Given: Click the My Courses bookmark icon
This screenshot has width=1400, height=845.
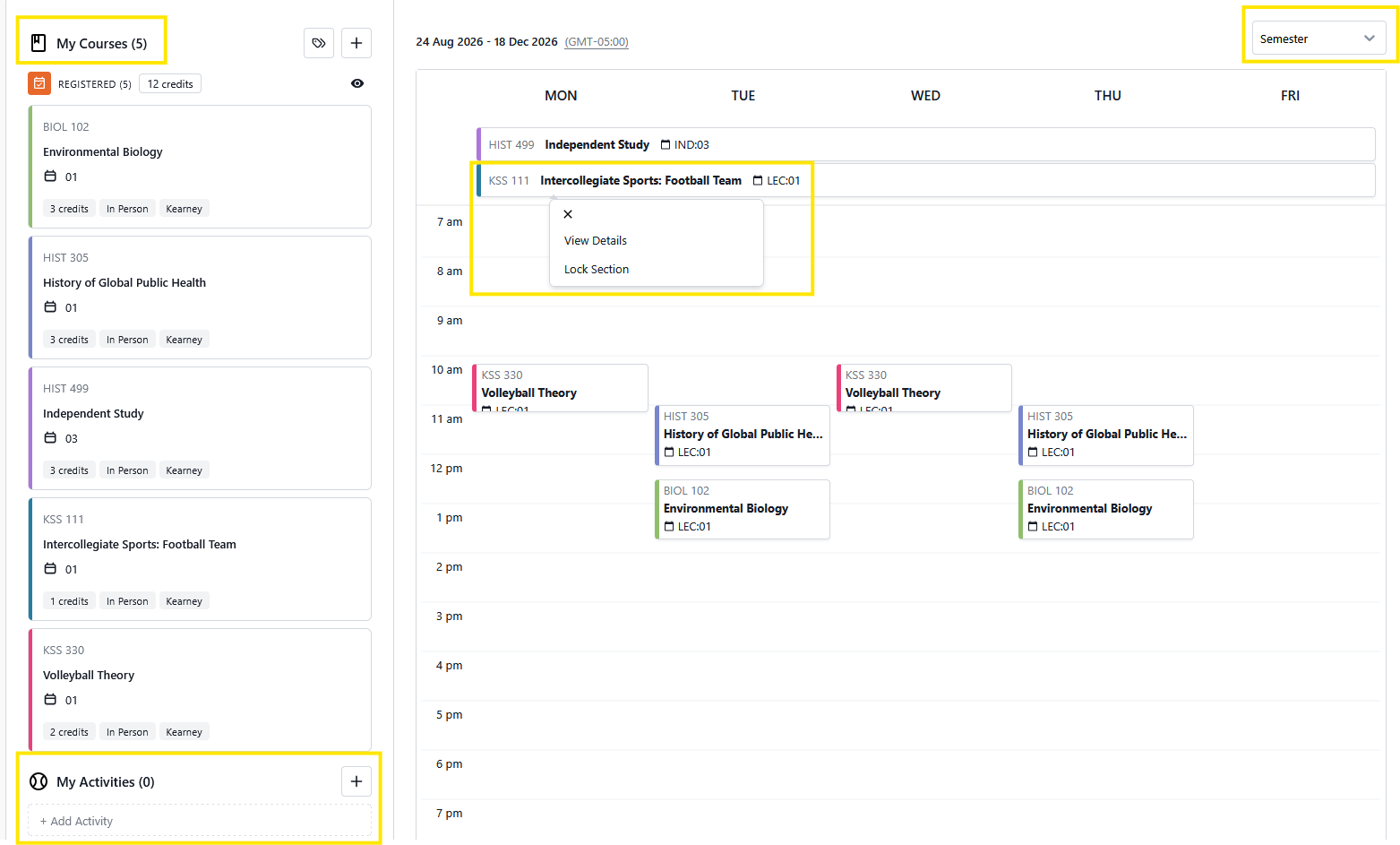Looking at the screenshot, I should click(39, 43).
